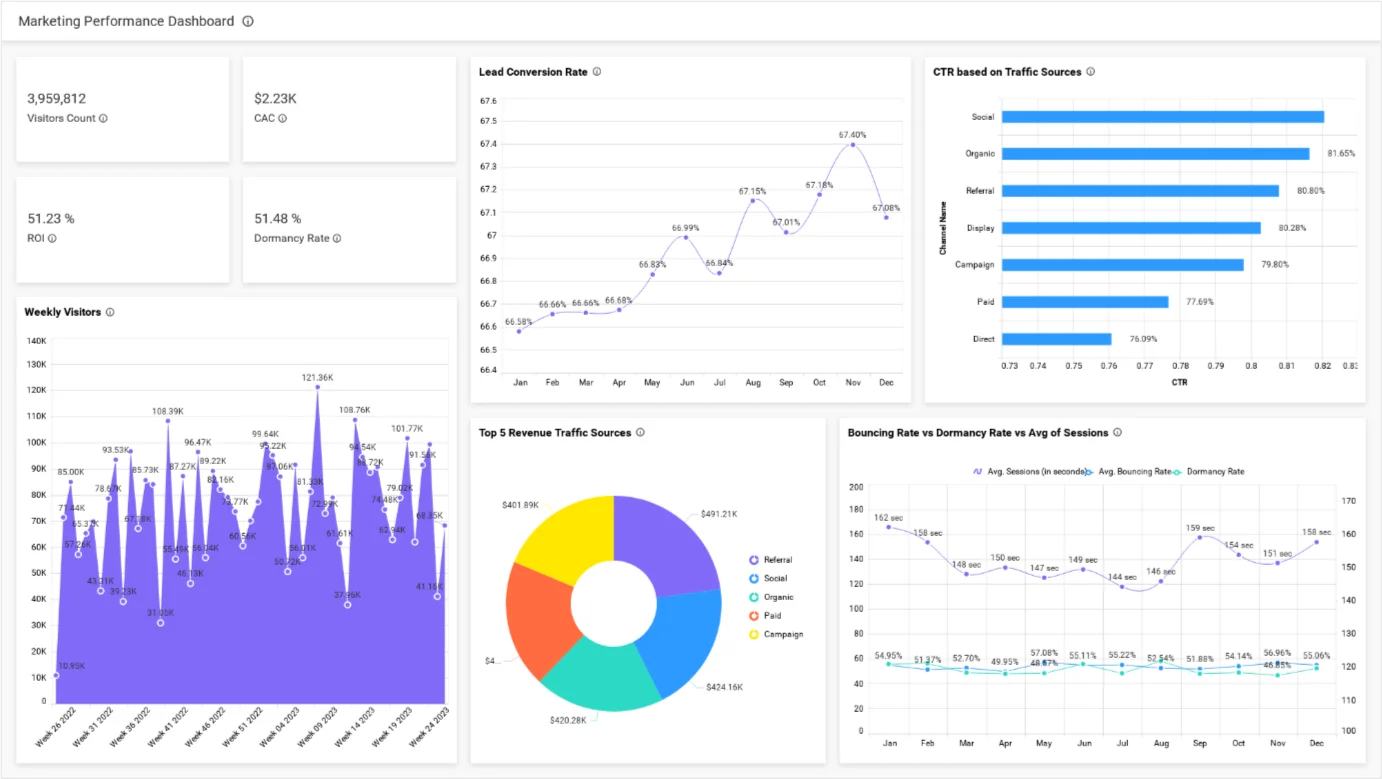Viewport: 1382px width, 779px height.
Task: Click the Organic bar in CTR chart
Action: pyautogui.click(x=1155, y=154)
